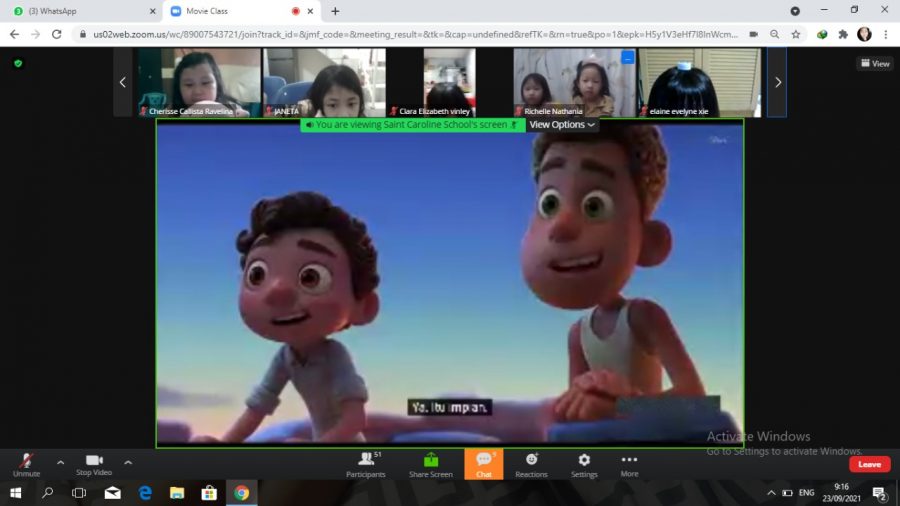Click the red Leave button

[869, 464]
